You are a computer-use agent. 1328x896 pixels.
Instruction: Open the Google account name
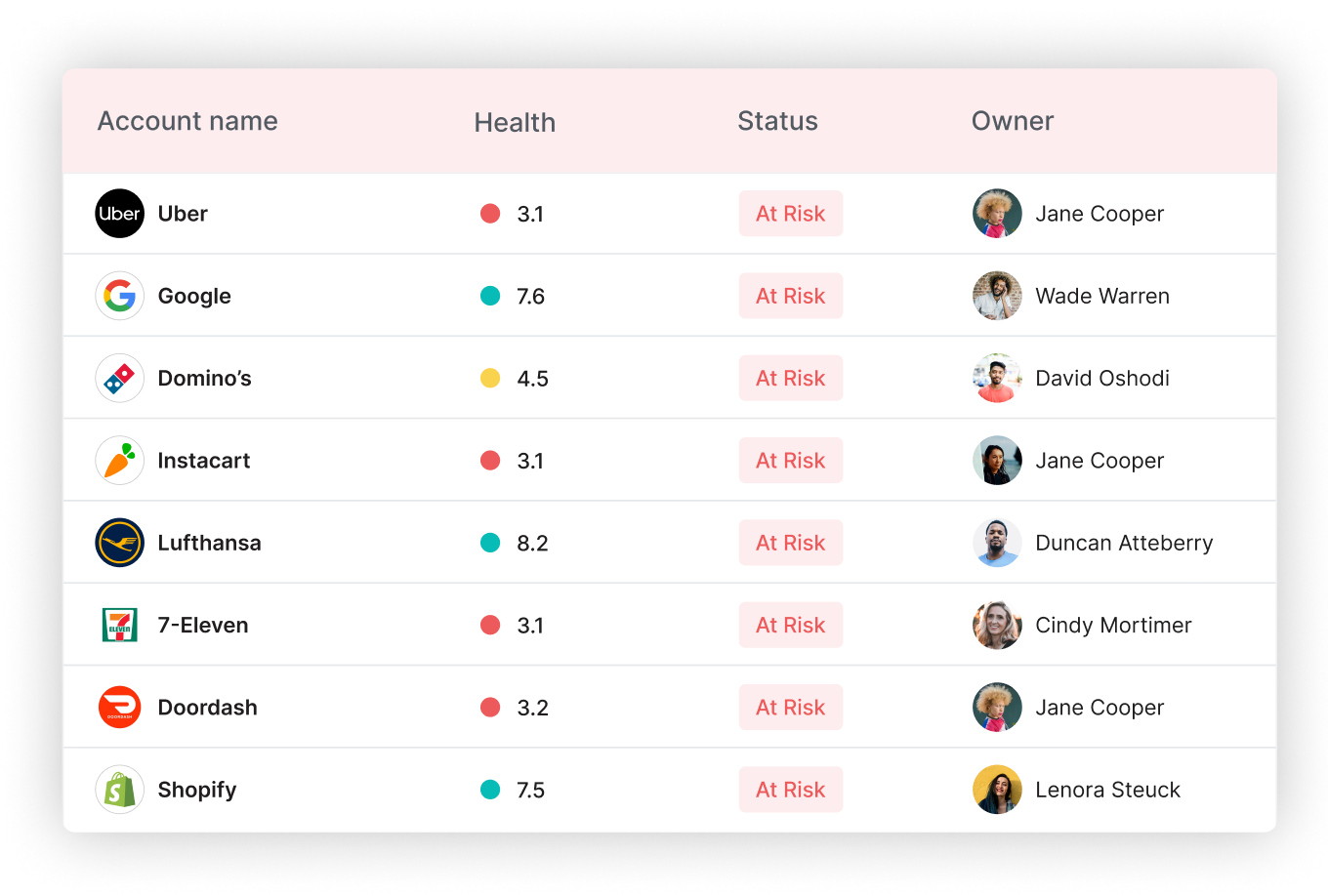click(x=194, y=297)
